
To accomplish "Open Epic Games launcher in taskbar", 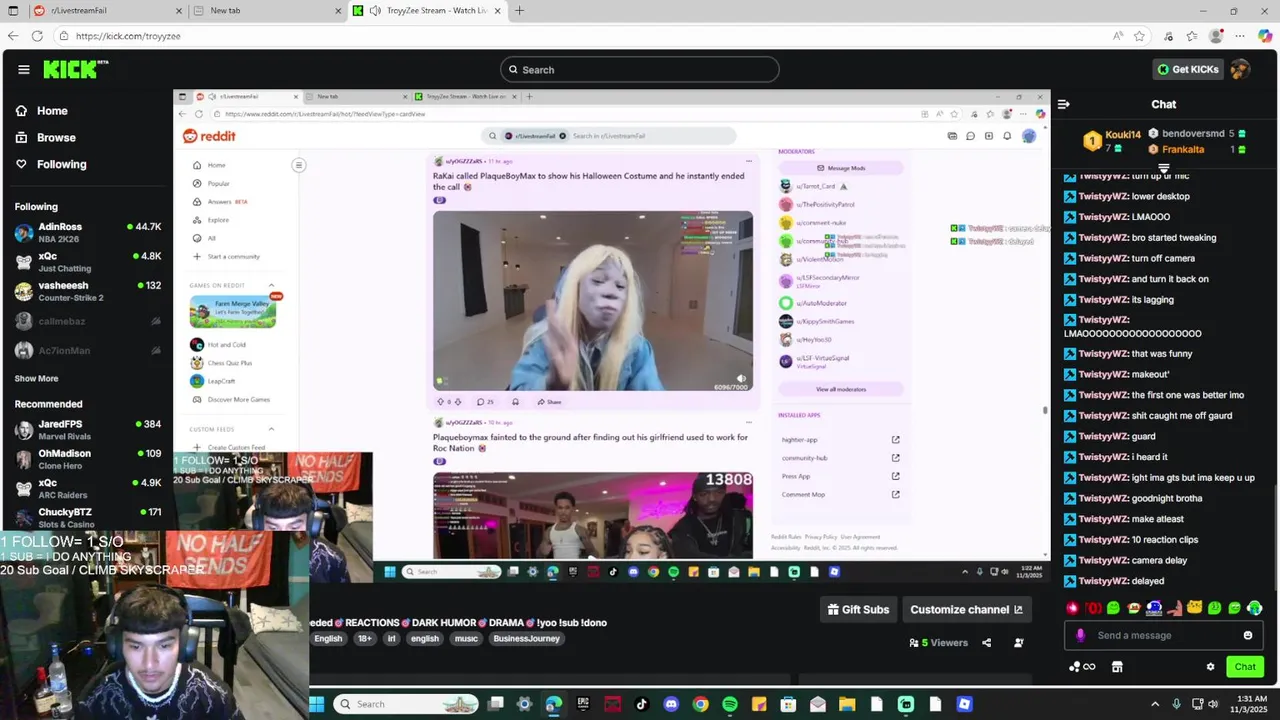I will (x=583, y=704).
